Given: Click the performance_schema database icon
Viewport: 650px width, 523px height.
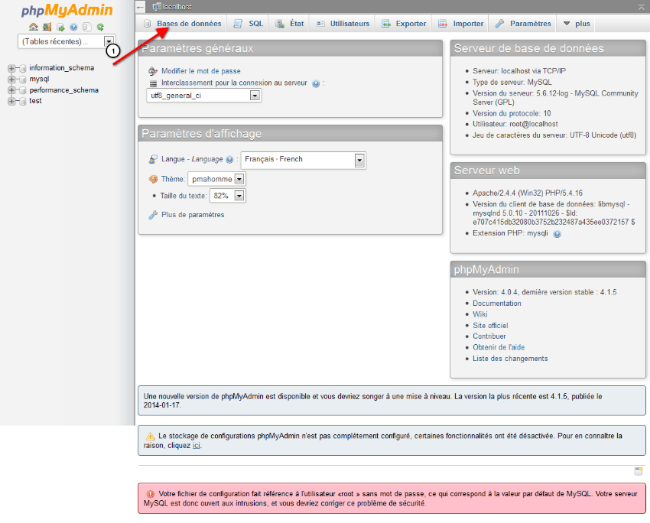Looking at the screenshot, I should pyautogui.click(x=23, y=90).
